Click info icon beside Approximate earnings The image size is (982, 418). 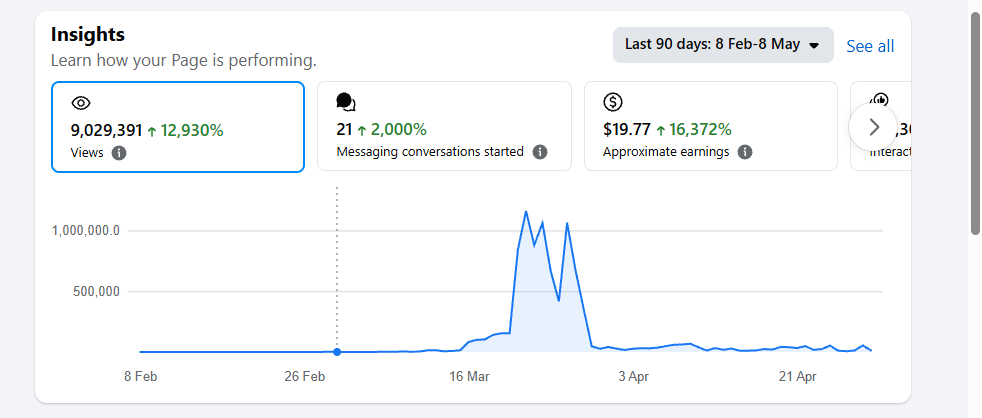pos(745,152)
